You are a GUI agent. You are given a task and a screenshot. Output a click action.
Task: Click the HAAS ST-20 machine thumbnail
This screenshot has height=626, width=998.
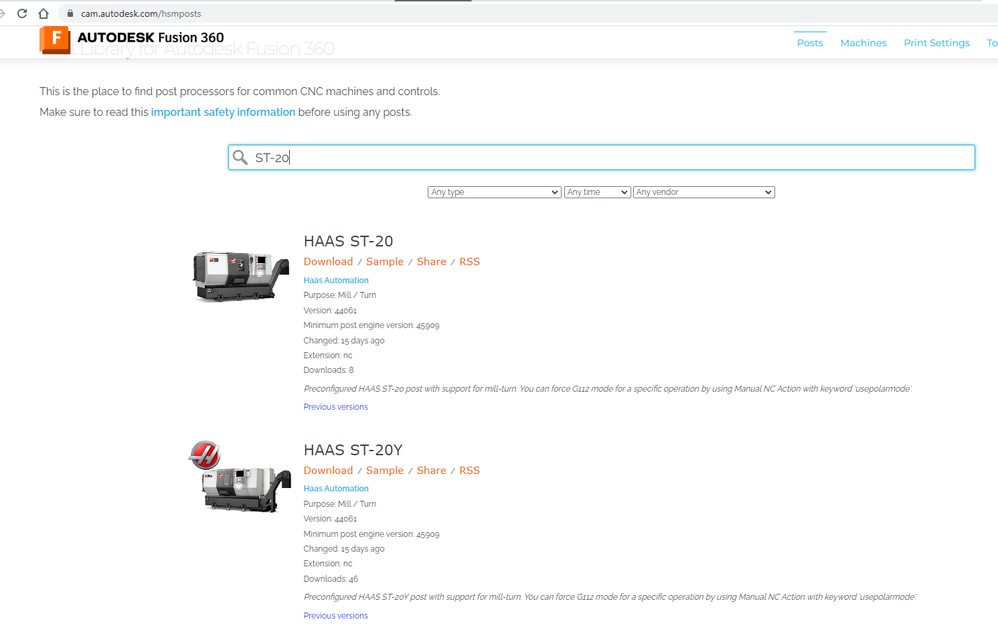(241, 275)
